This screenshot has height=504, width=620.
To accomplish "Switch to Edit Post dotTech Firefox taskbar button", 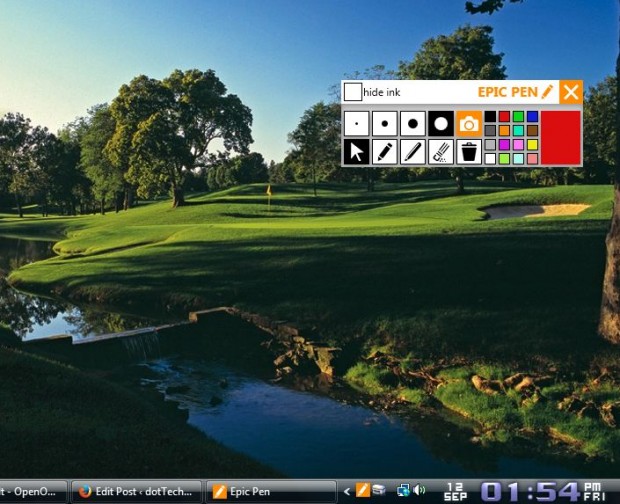I will tap(136, 491).
